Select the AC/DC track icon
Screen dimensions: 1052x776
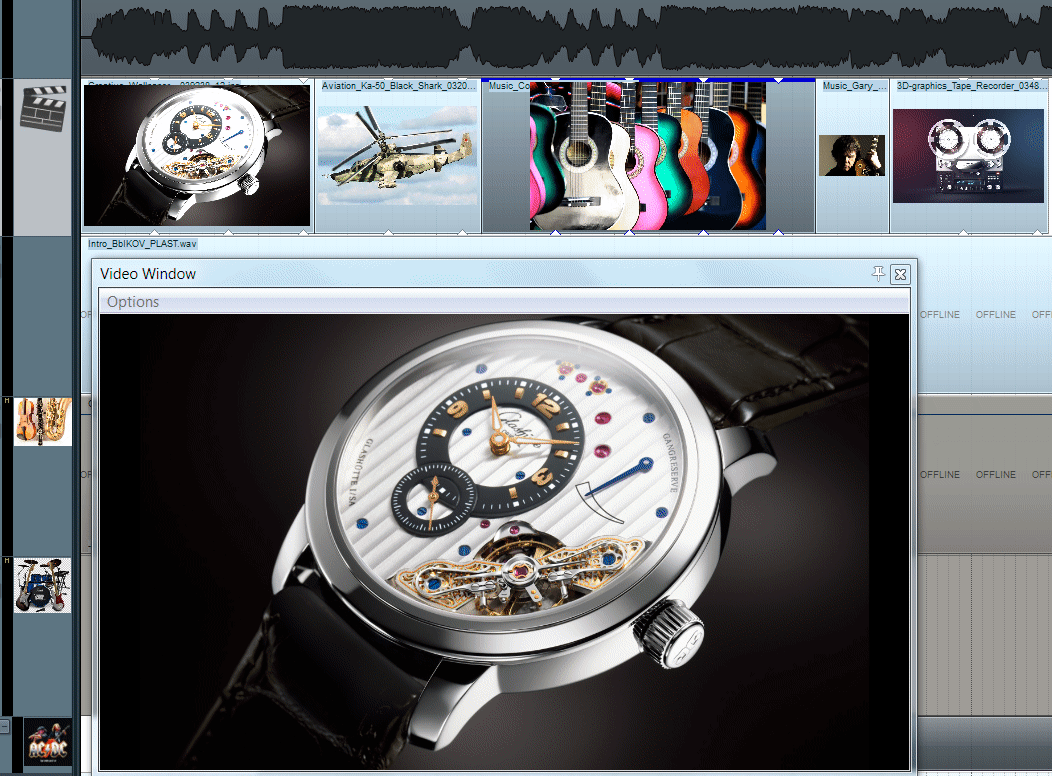coord(48,742)
